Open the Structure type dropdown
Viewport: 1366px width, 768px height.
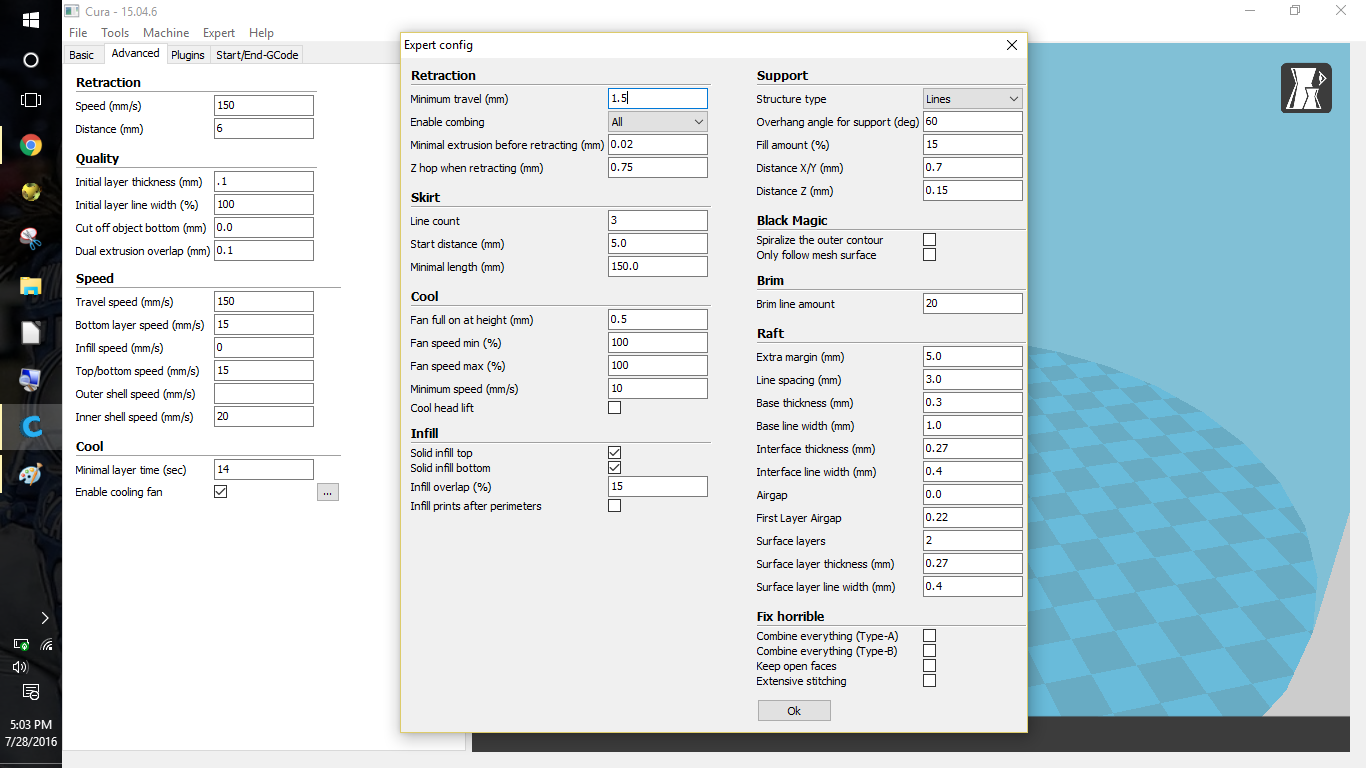click(972, 99)
